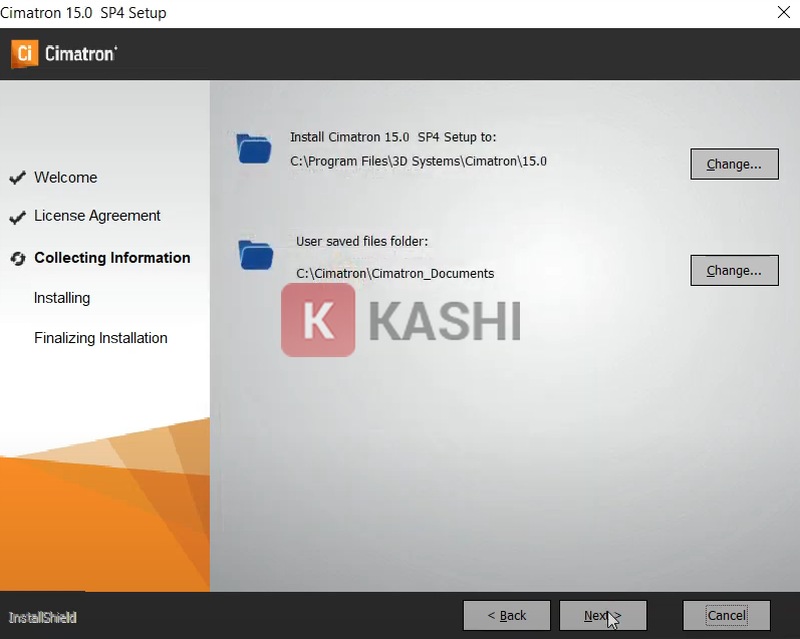Click the checkmark icon beside License Agreement
This screenshot has height=639, width=800.
click(x=17, y=216)
